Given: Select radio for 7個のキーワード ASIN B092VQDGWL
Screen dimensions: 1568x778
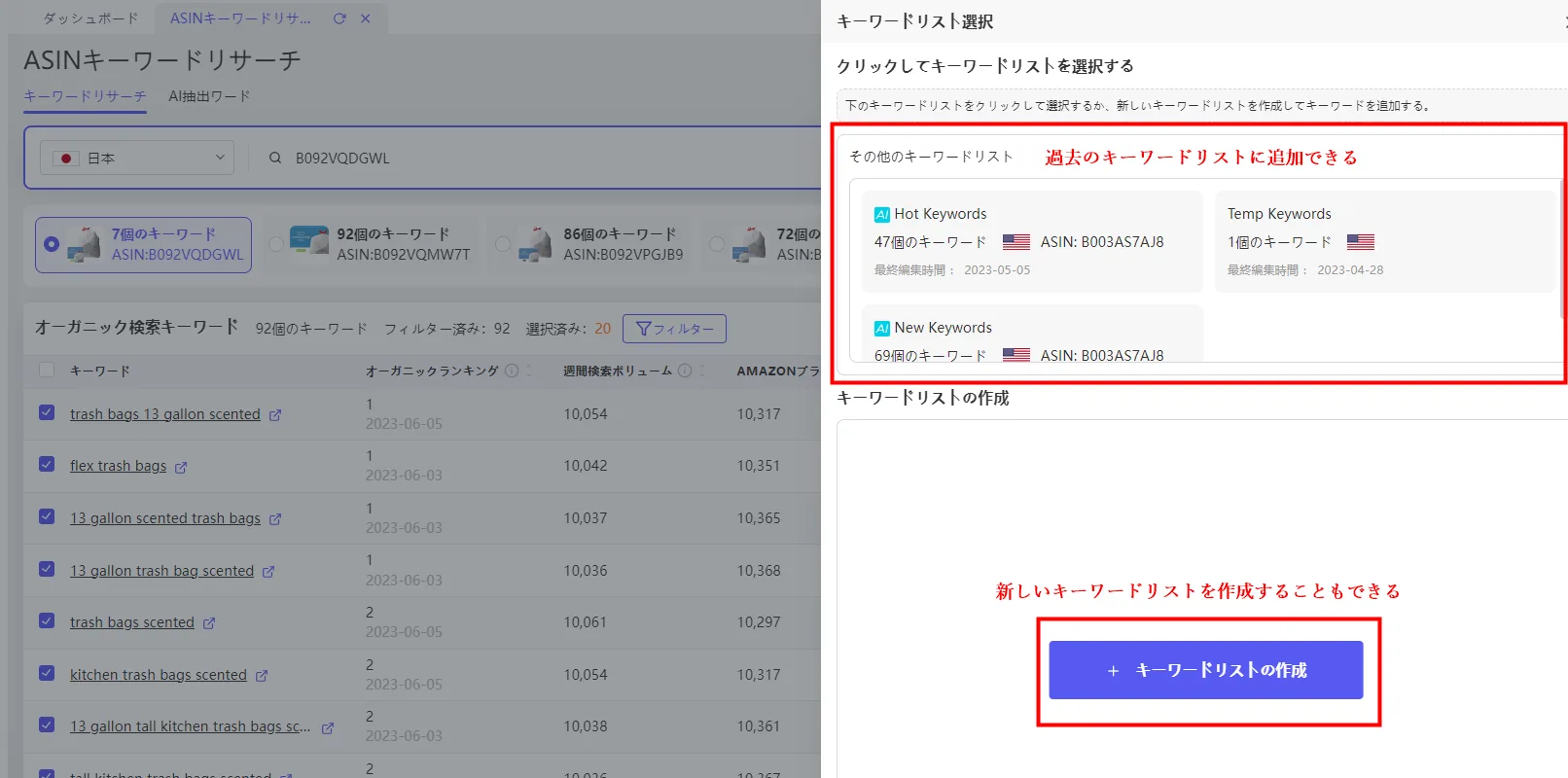Looking at the screenshot, I should click(x=52, y=244).
